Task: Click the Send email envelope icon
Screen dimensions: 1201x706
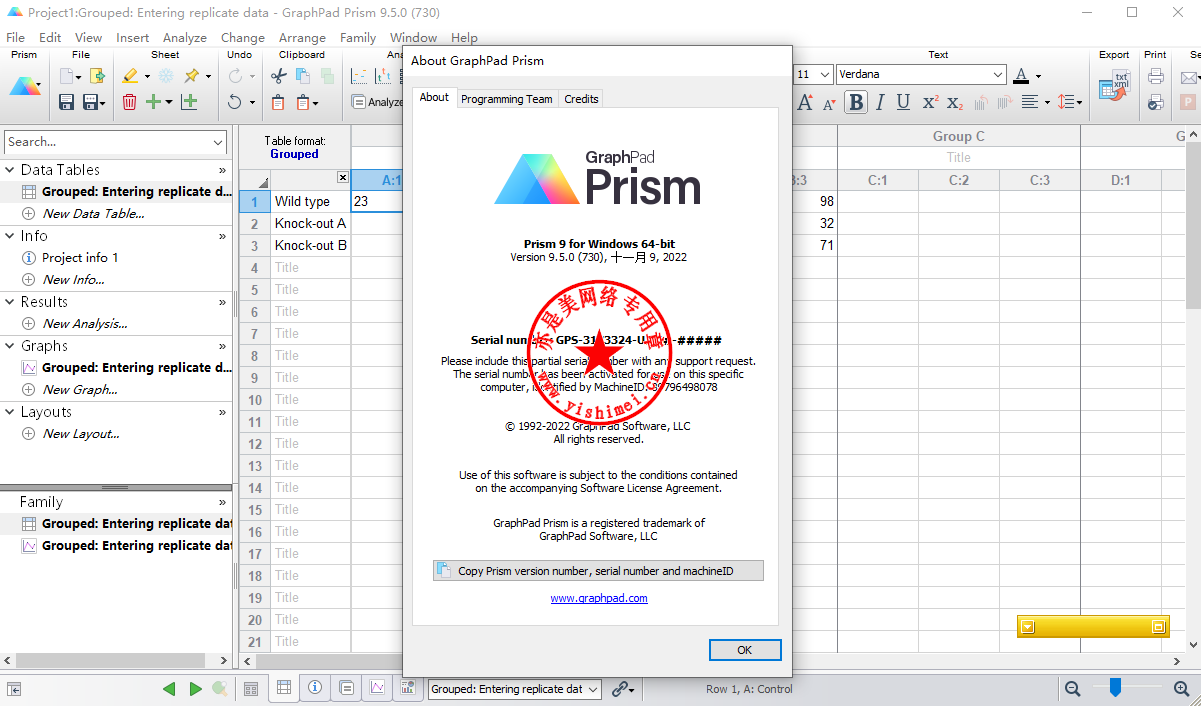Action: point(1189,76)
